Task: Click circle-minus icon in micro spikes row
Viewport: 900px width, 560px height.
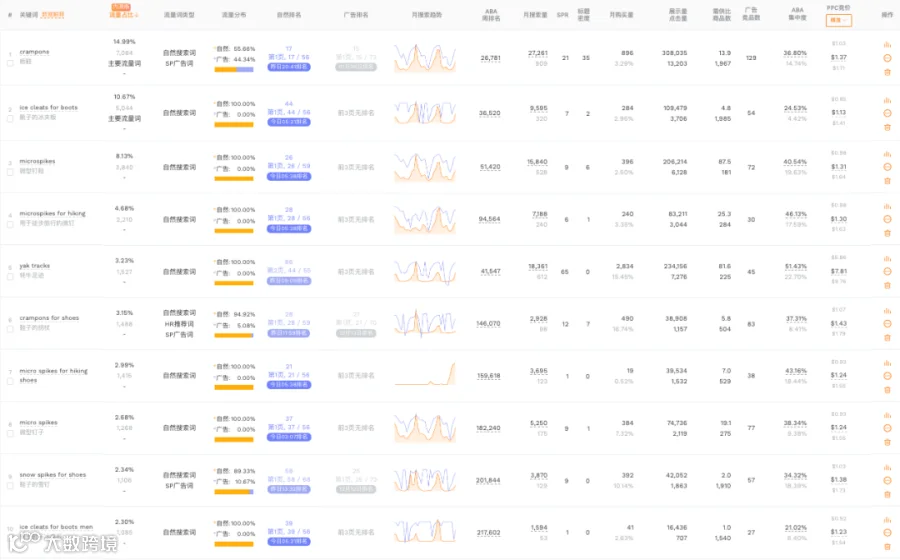Action: click(x=887, y=428)
